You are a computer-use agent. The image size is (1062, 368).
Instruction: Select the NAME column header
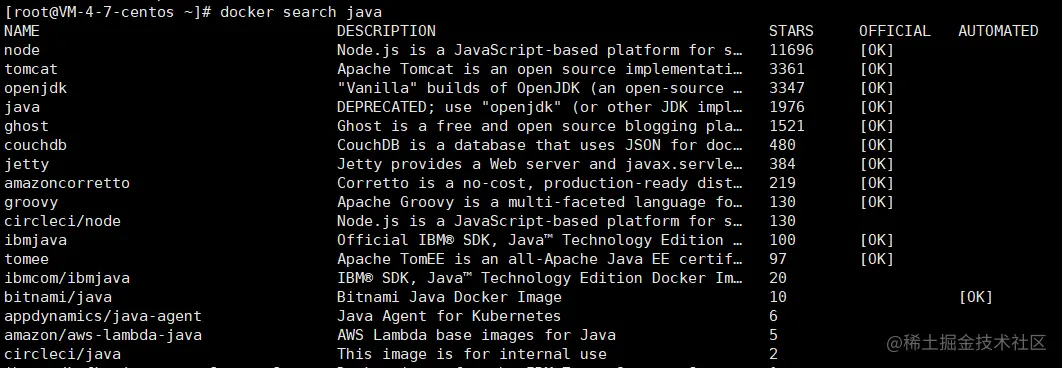(x=22, y=30)
